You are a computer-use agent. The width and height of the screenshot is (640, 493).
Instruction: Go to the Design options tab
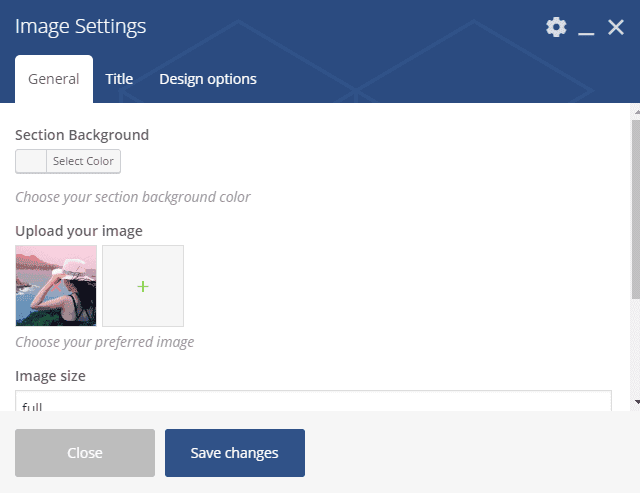(x=208, y=79)
